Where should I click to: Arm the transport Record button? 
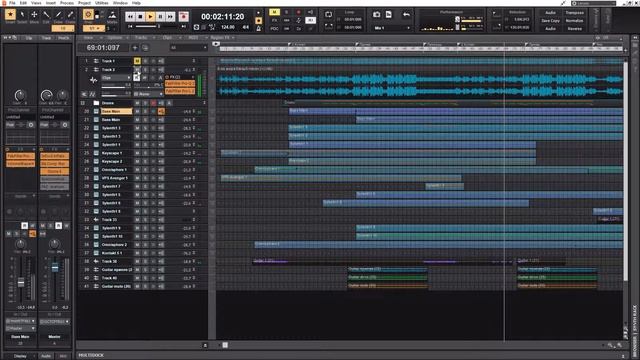[184, 16]
